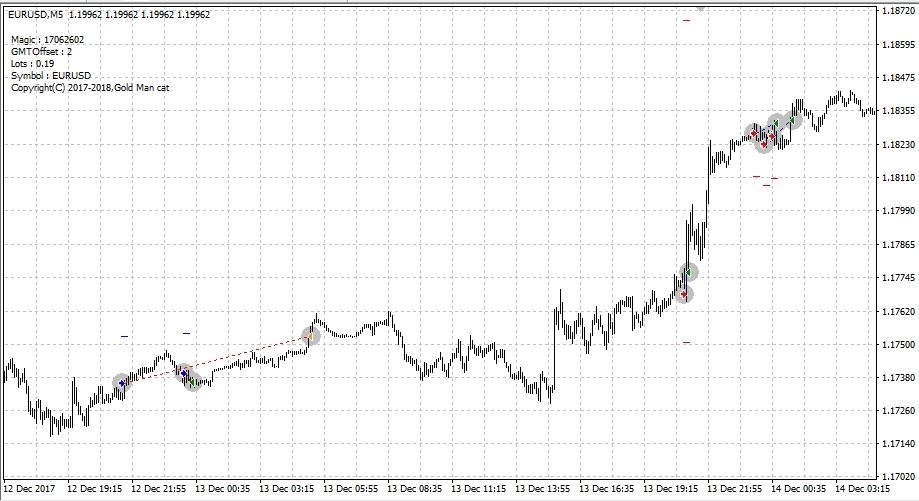Click the green marker at the 1.17745 level
The width and height of the screenshot is (919, 501).
689,272
